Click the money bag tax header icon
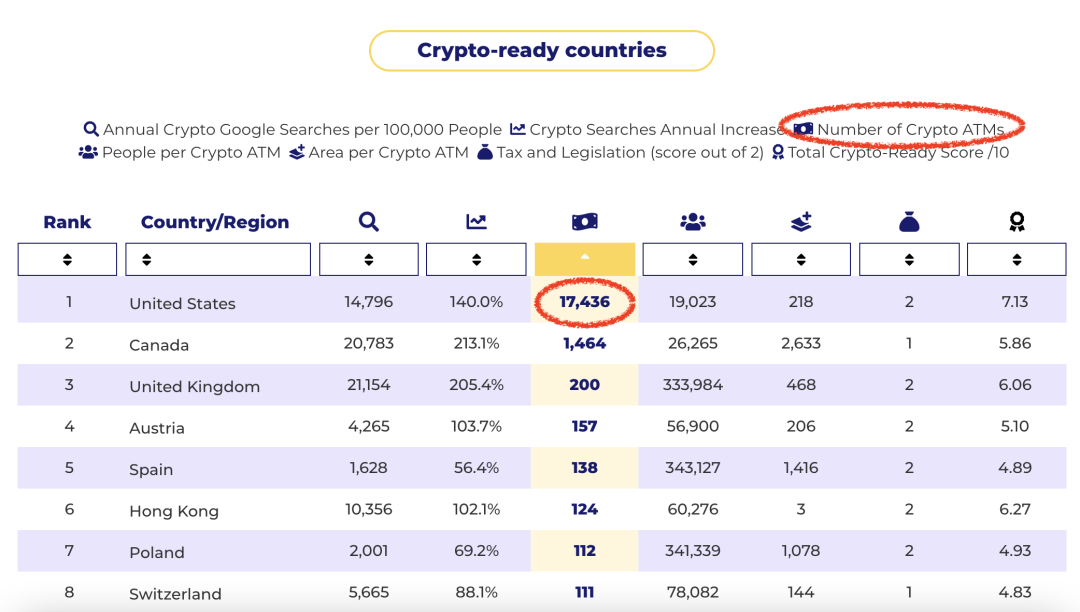 (909, 222)
